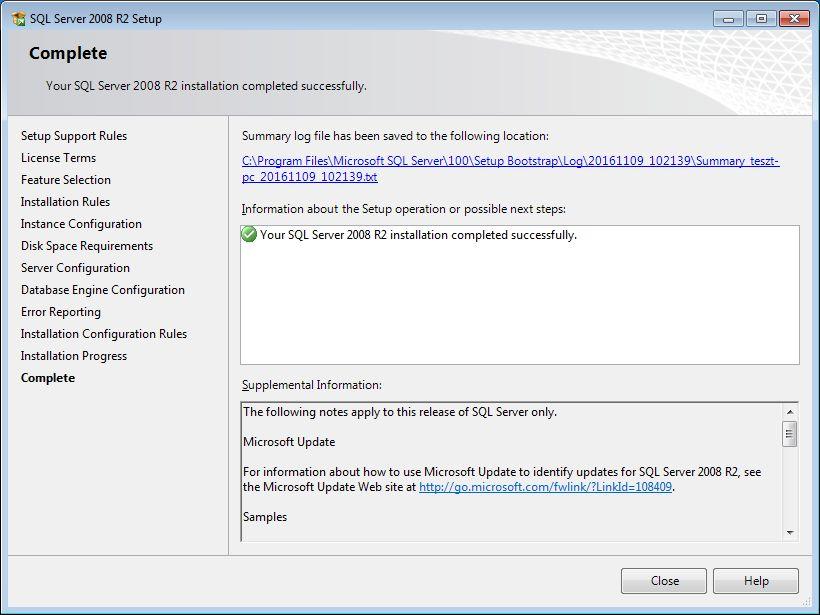Click the scroll down arrow in Supplemental Information

tap(790, 533)
